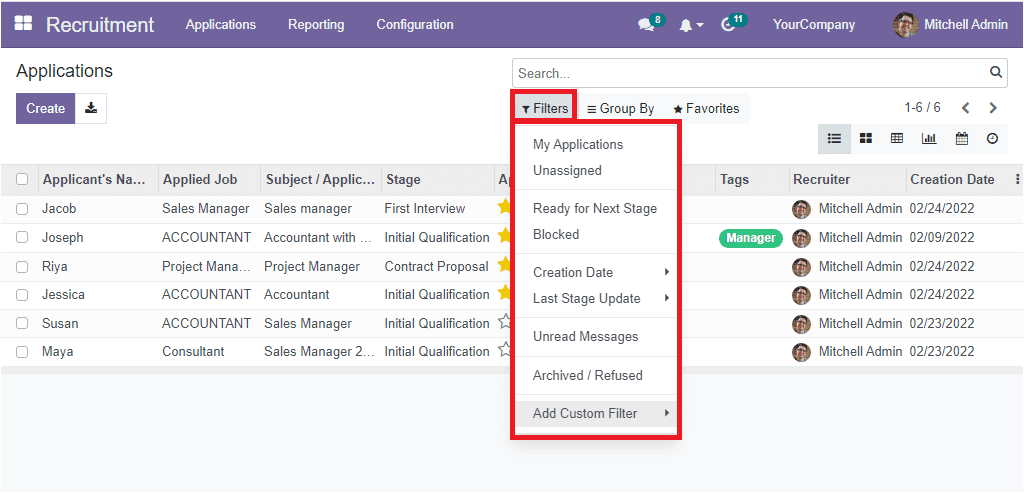Click the Create button
This screenshot has height=493, width=1024.
pos(45,108)
